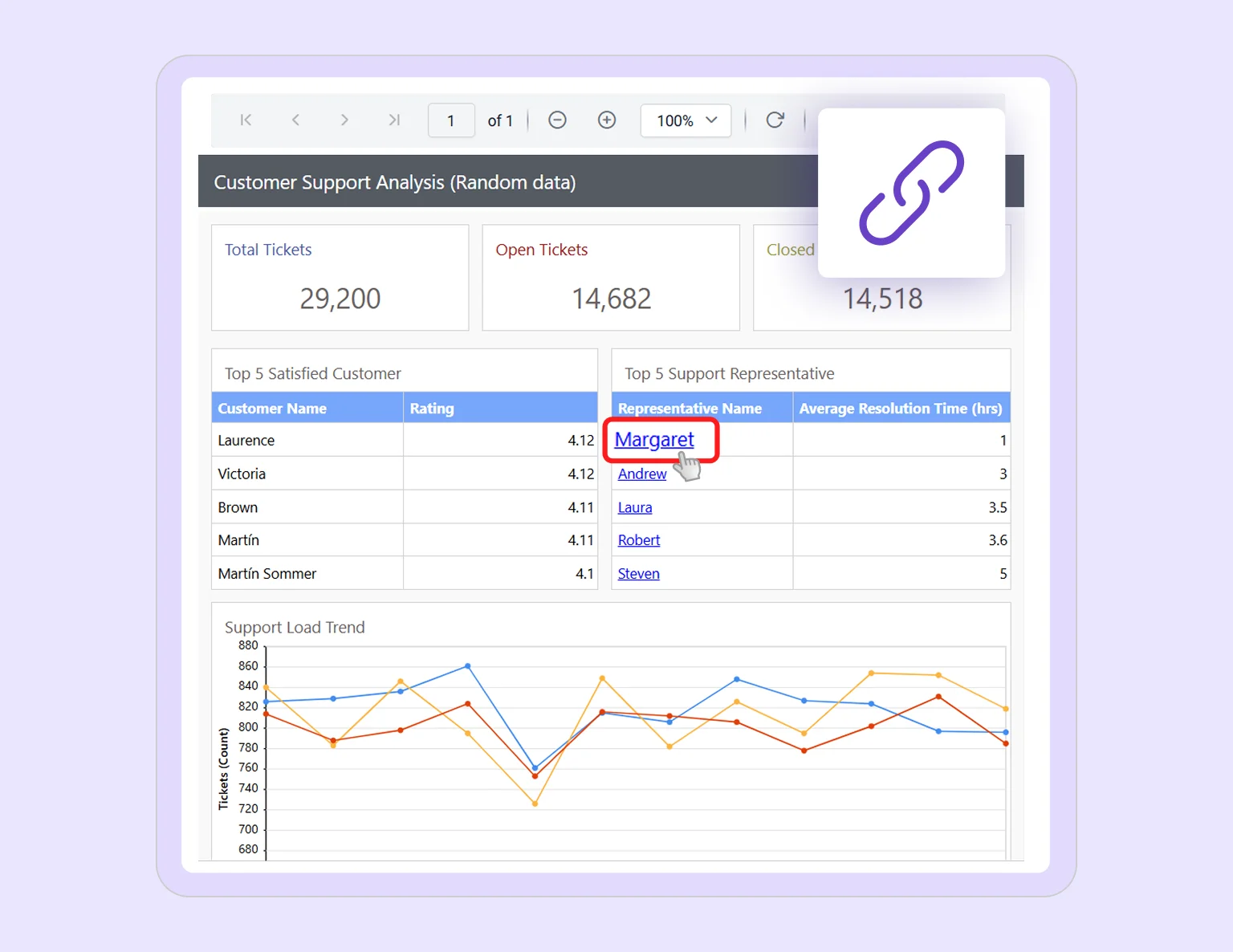Click the page number input field

click(x=451, y=120)
